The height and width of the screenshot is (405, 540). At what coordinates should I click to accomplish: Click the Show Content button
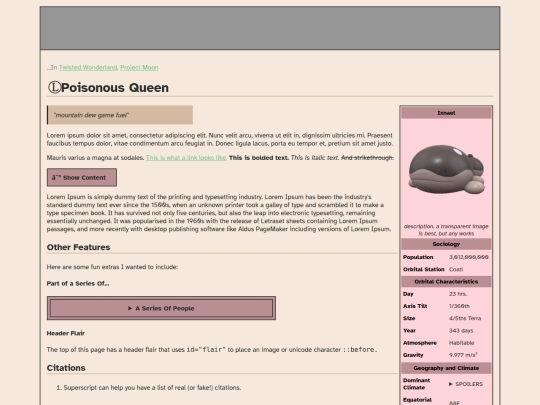pos(82,178)
